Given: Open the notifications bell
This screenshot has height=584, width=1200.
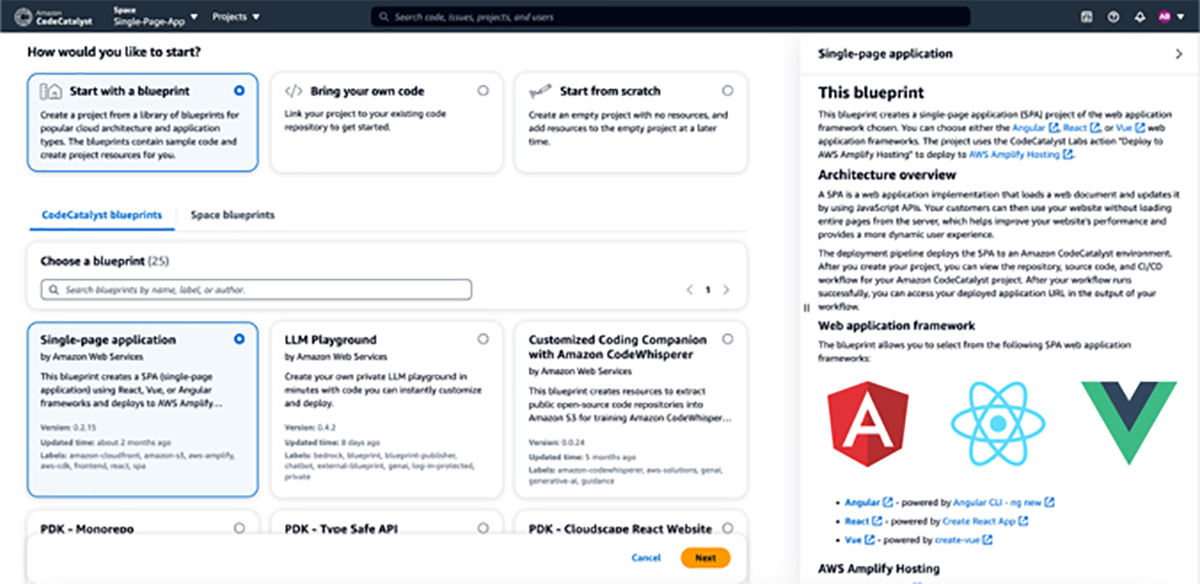Looking at the screenshot, I should coord(1139,17).
